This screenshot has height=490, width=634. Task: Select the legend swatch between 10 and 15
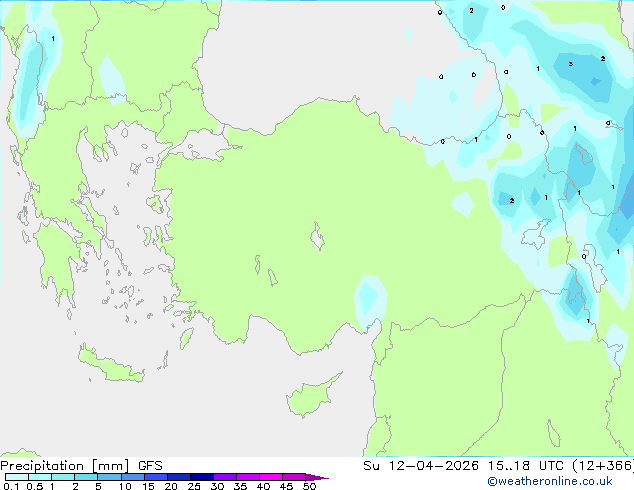click(x=133, y=477)
